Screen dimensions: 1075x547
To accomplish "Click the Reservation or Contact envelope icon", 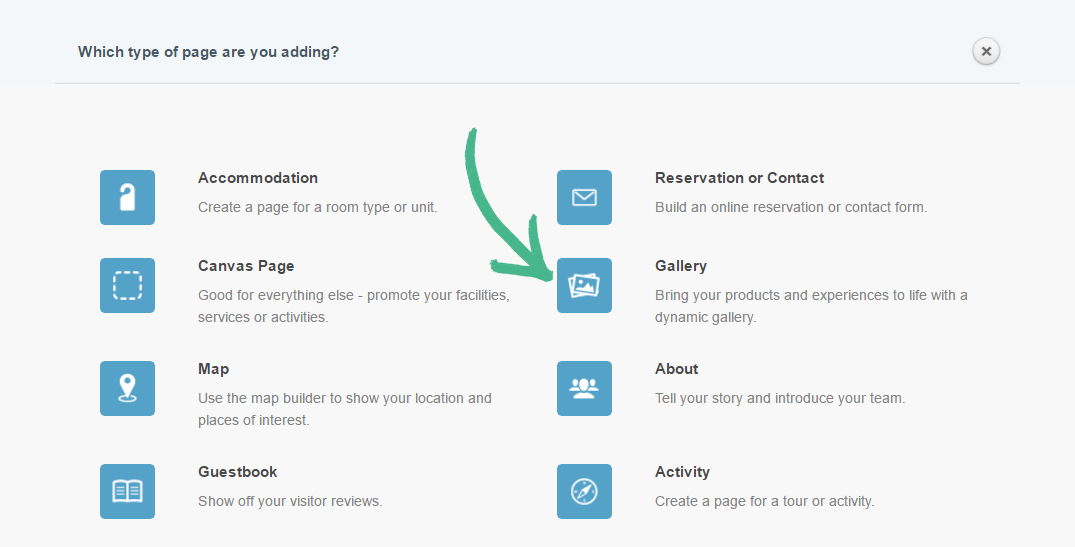I will coord(584,197).
